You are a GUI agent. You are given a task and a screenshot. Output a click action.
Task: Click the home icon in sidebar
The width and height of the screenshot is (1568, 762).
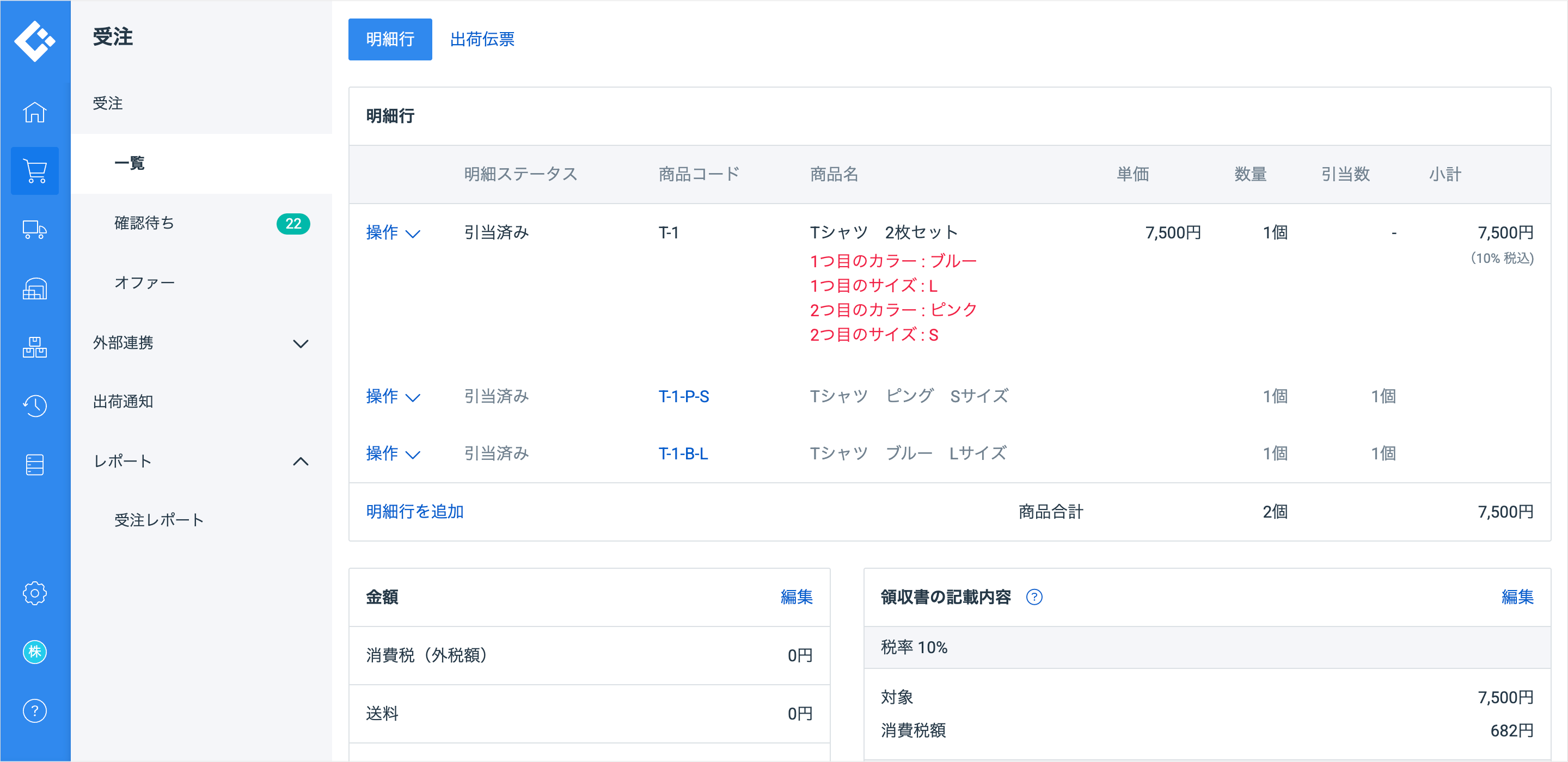click(35, 112)
